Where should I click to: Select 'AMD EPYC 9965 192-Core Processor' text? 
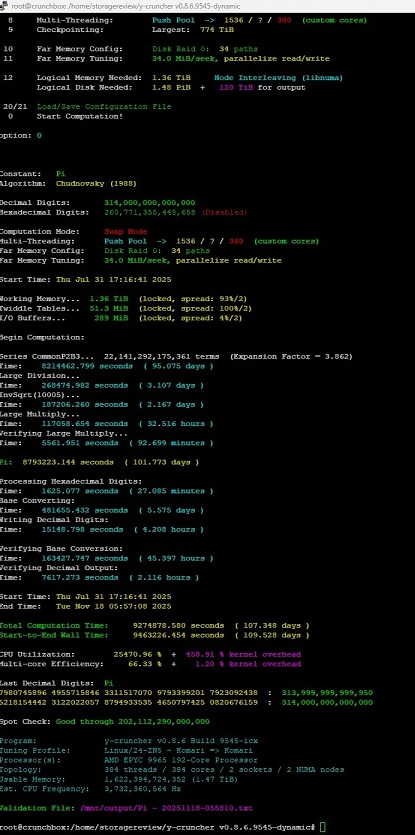click(181, 760)
